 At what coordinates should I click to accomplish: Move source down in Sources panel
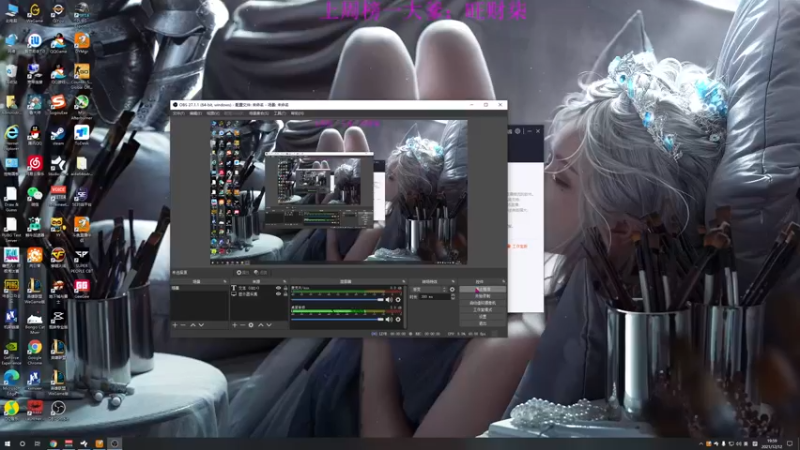pyautogui.click(x=269, y=325)
